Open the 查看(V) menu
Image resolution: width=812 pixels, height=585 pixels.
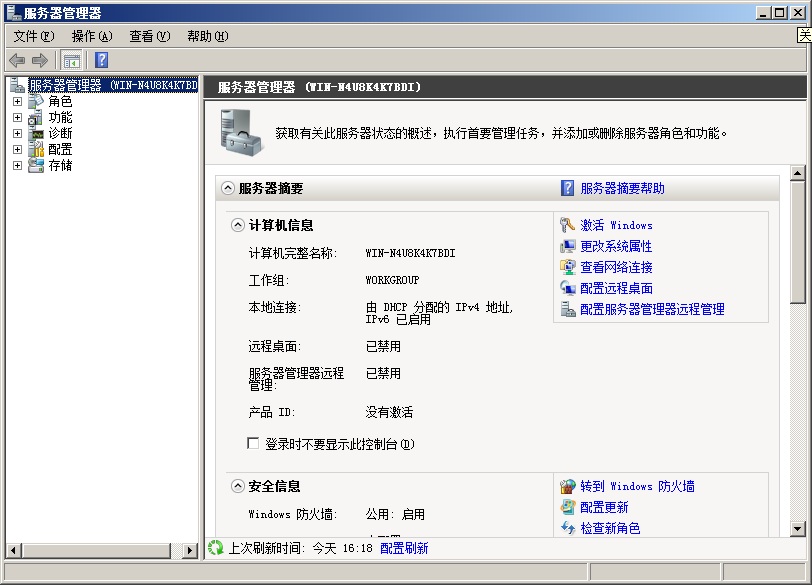pos(150,36)
